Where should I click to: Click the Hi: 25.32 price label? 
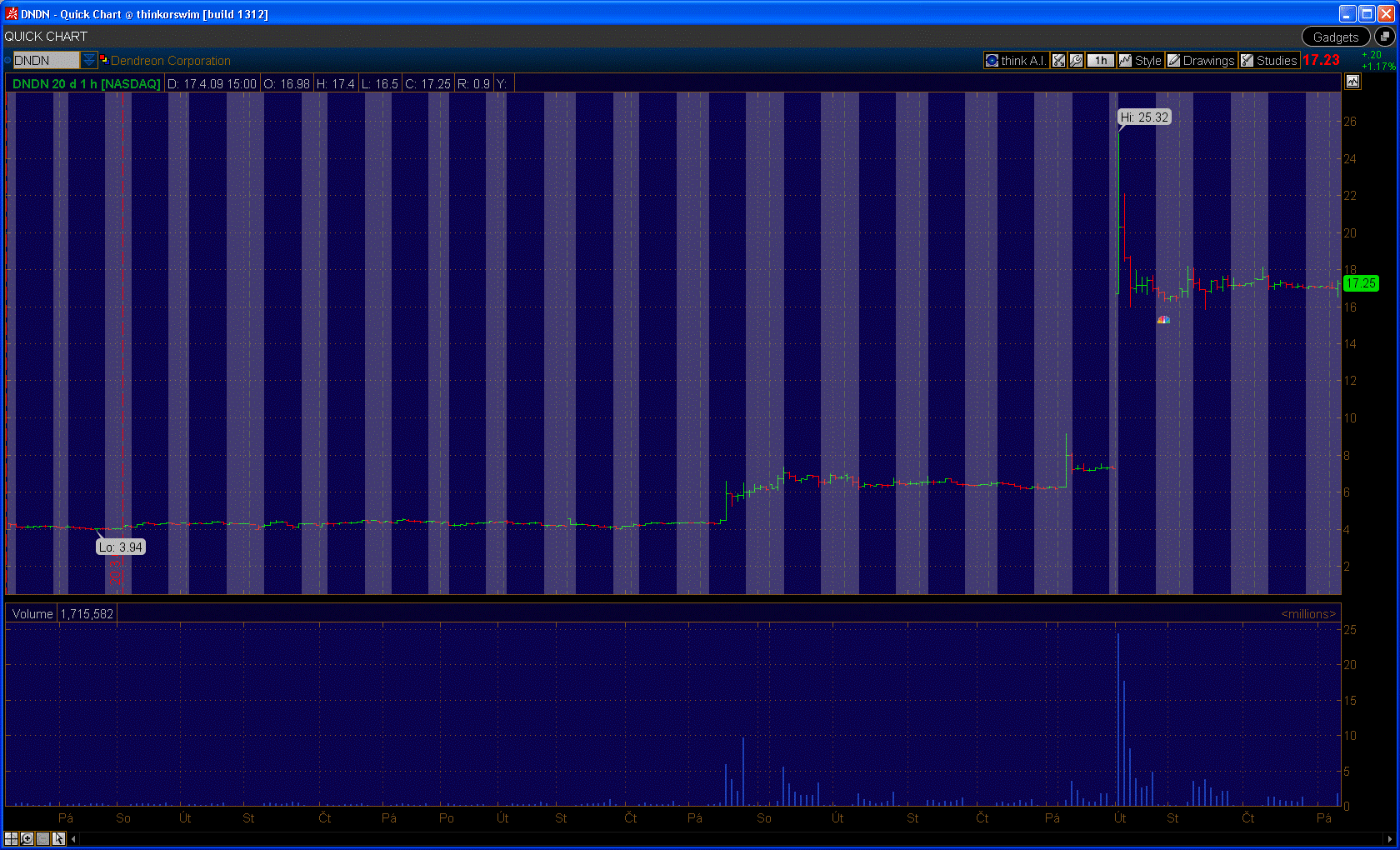(1144, 117)
